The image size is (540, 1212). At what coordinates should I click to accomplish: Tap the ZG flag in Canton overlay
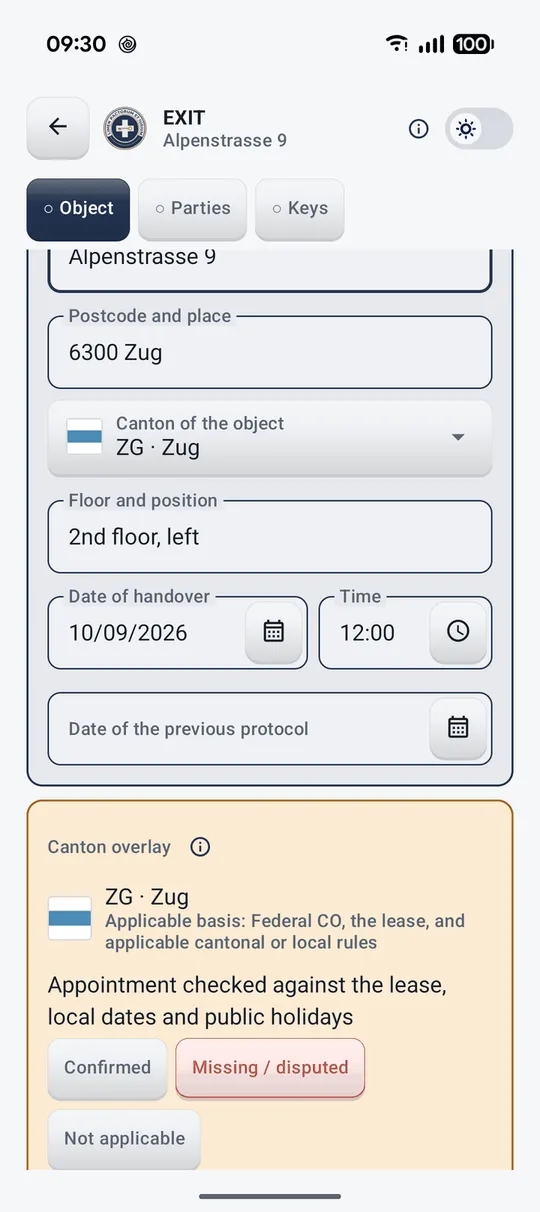point(70,918)
